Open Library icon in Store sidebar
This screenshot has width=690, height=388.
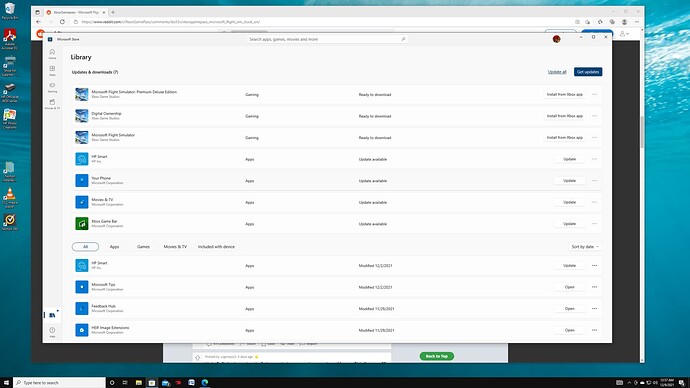click(x=52, y=315)
